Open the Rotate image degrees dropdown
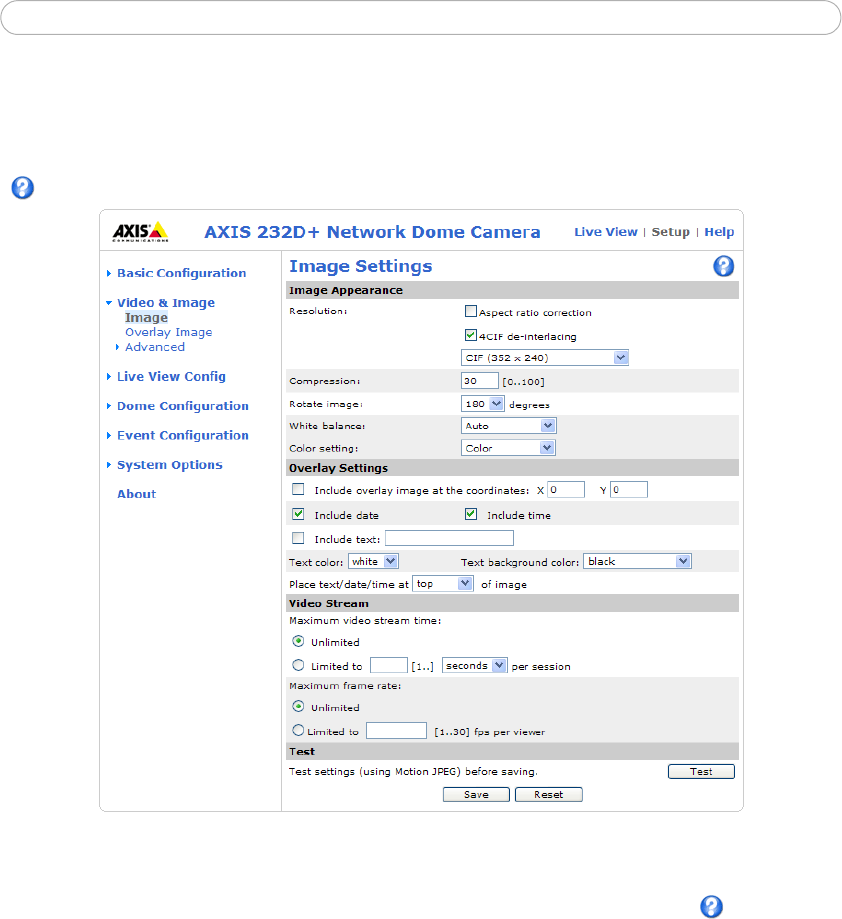The image size is (842, 919). (x=483, y=404)
